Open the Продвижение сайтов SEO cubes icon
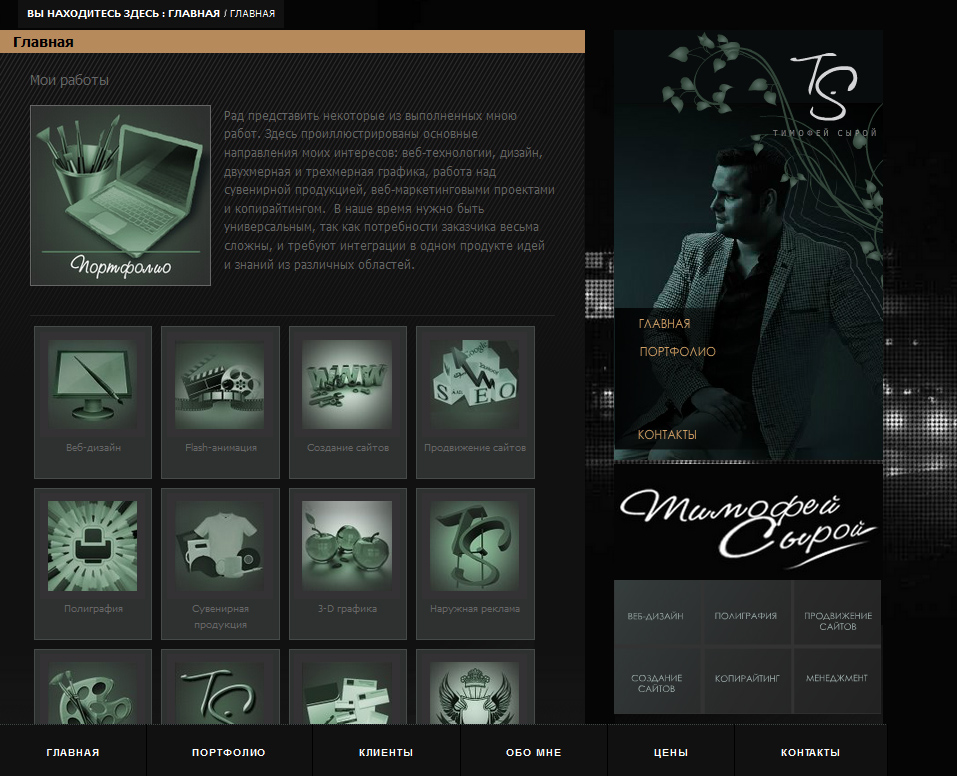This screenshot has width=957, height=776. coord(475,384)
